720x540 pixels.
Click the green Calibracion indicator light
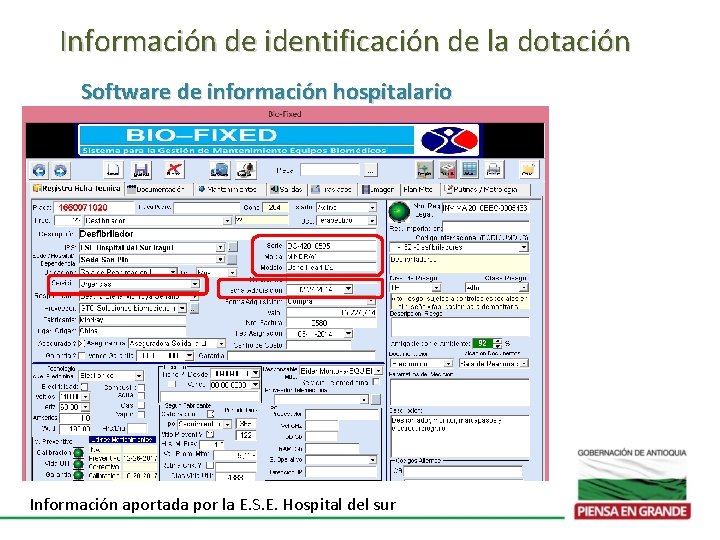79,453
